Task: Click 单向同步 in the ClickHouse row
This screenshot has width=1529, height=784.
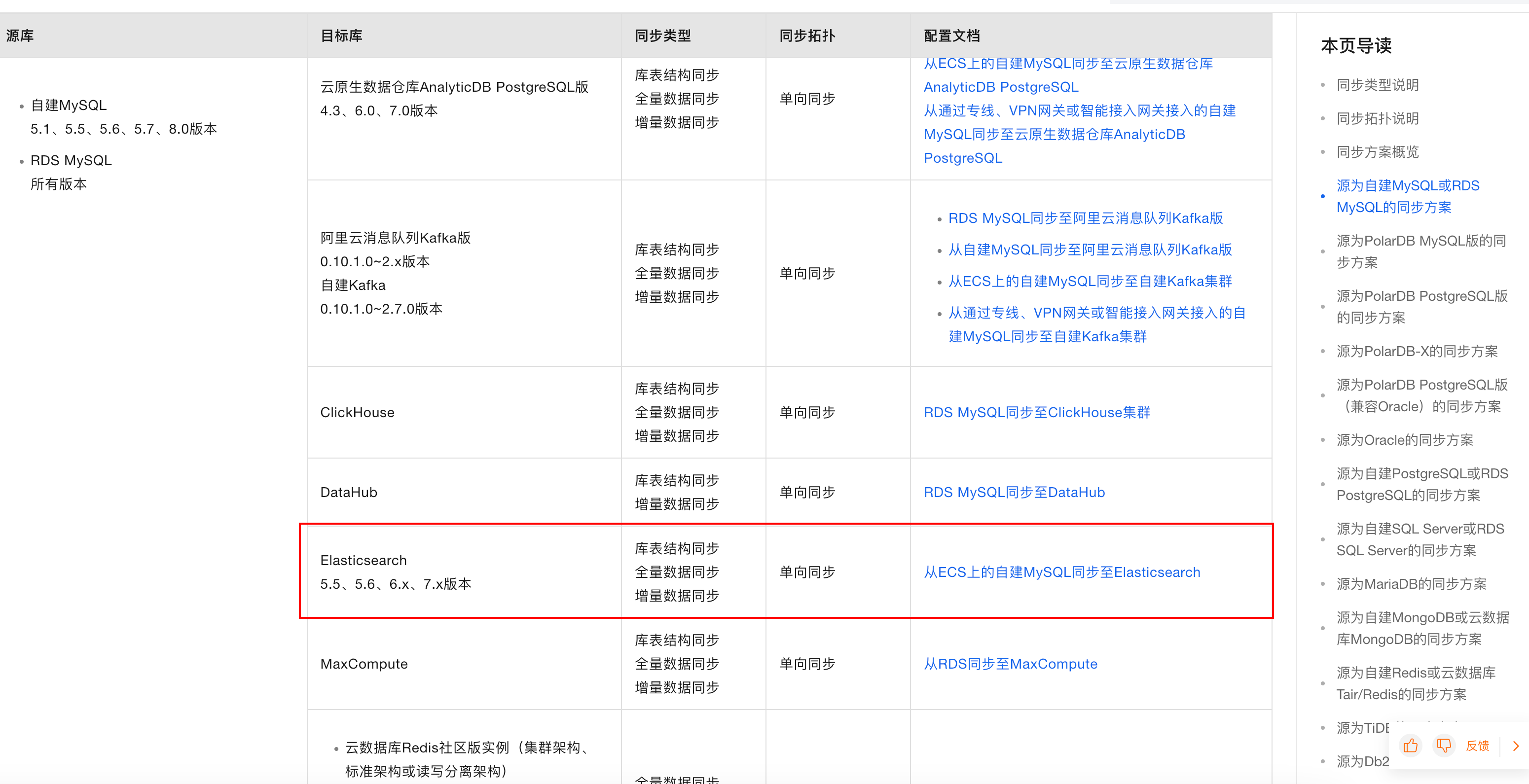Action: (807, 413)
